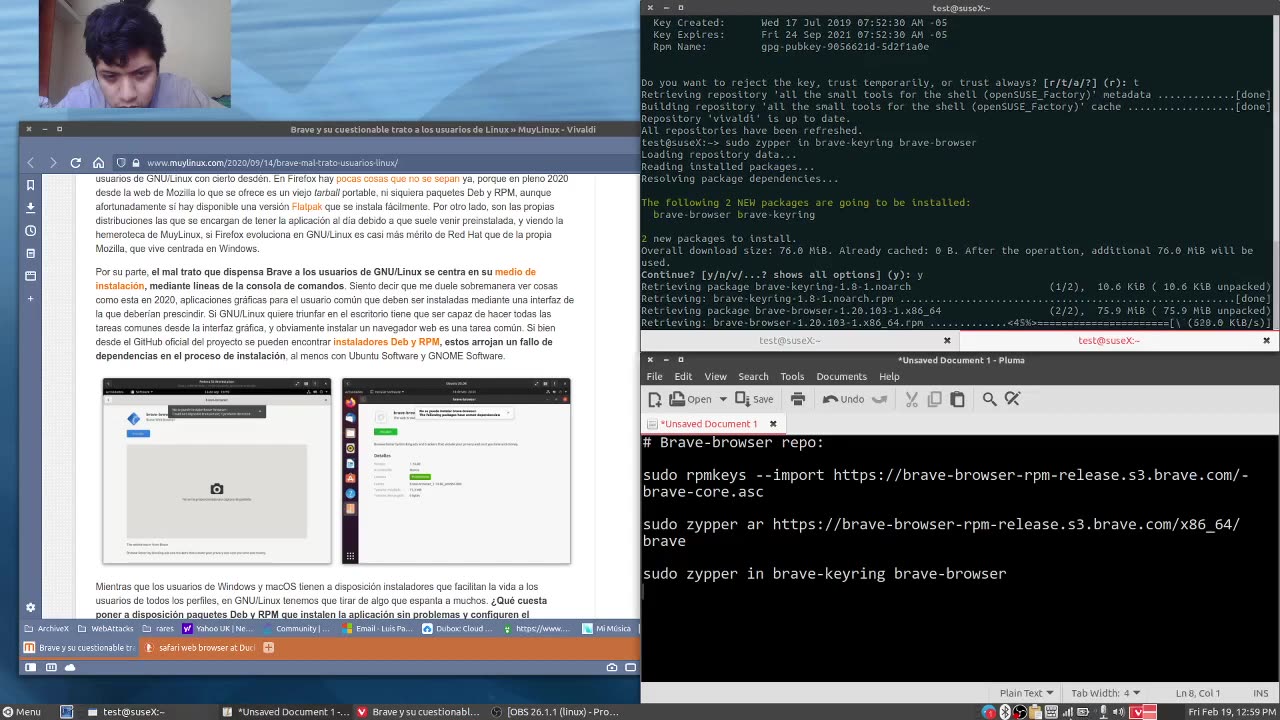Close the active red terminal tab
Viewport: 1280px width, 720px height.
[x=1266, y=340]
